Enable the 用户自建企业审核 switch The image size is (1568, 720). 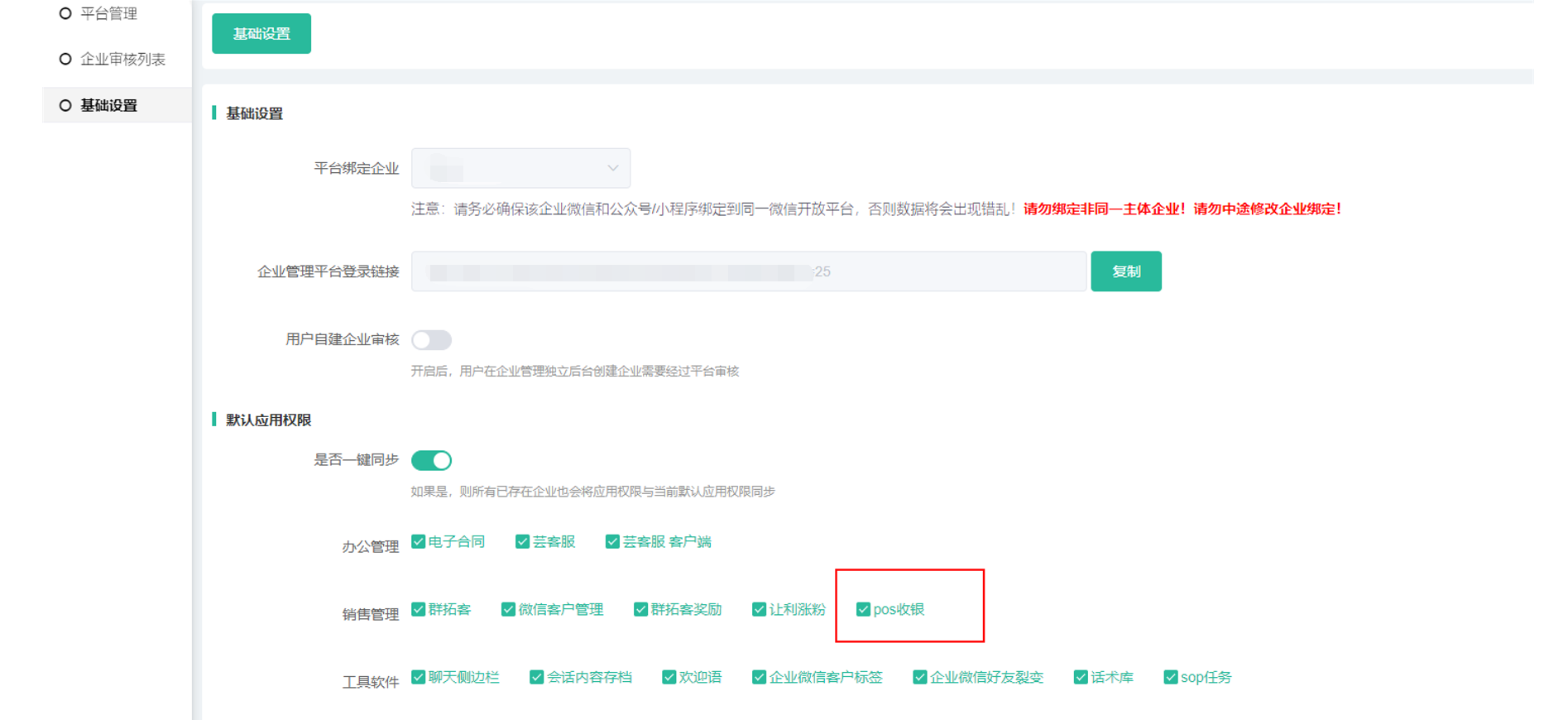(431, 340)
